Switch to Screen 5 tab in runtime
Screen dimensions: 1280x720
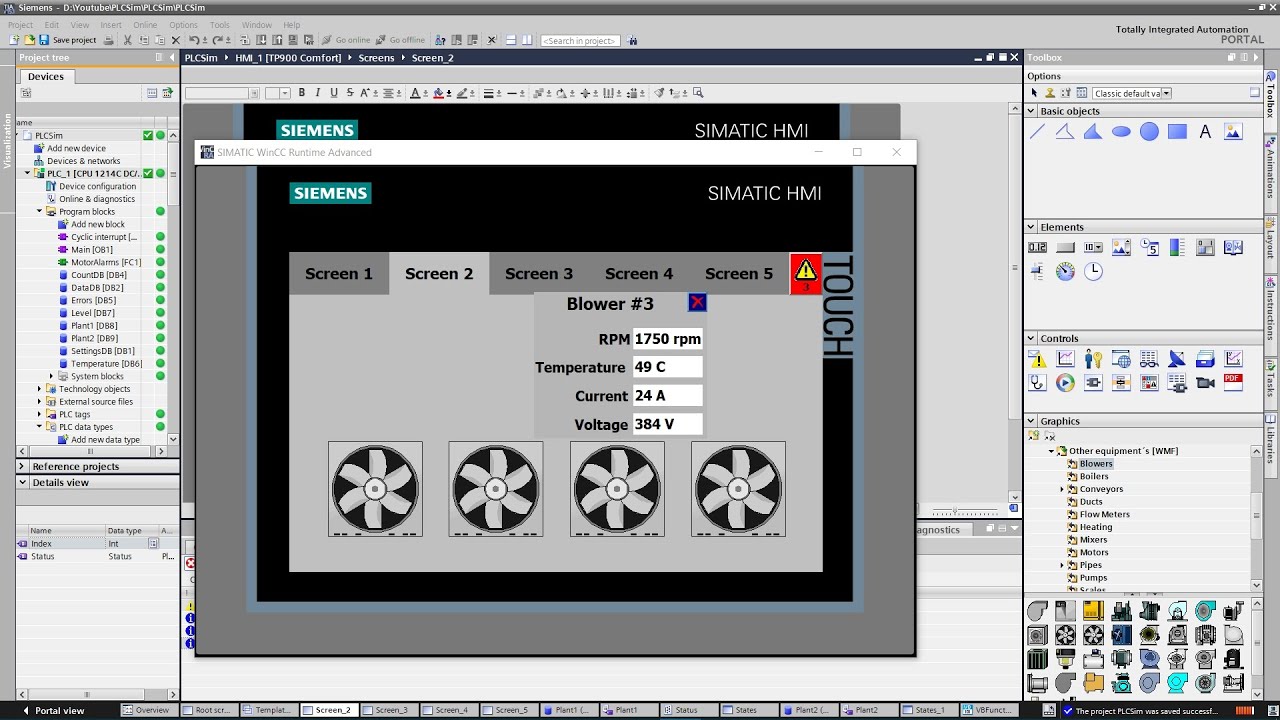click(739, 274)
